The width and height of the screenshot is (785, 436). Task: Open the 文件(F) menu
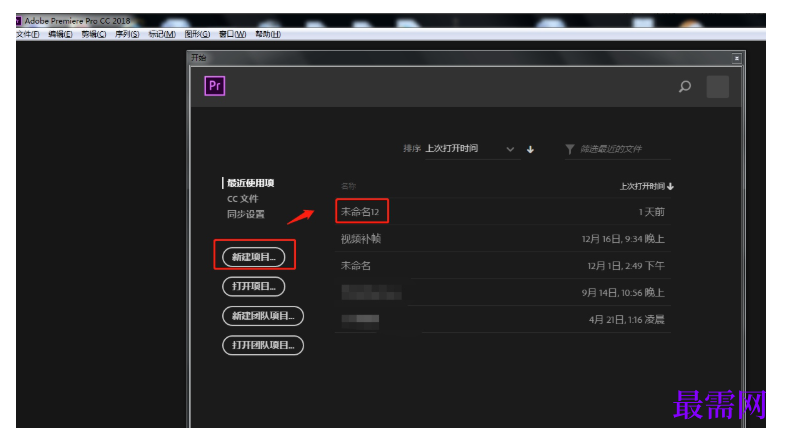[28, 34]
